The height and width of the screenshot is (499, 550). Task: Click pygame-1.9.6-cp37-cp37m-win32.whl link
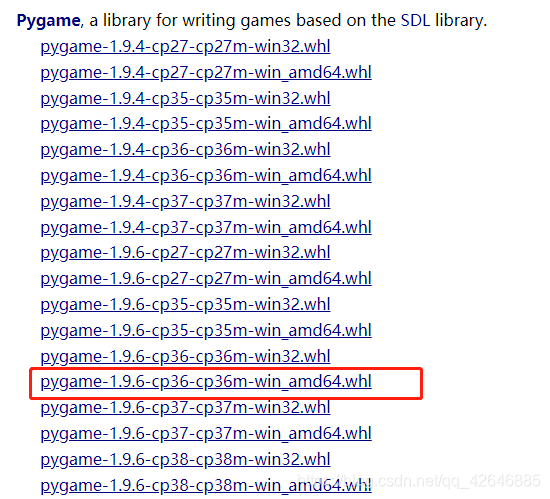point(186,408)
